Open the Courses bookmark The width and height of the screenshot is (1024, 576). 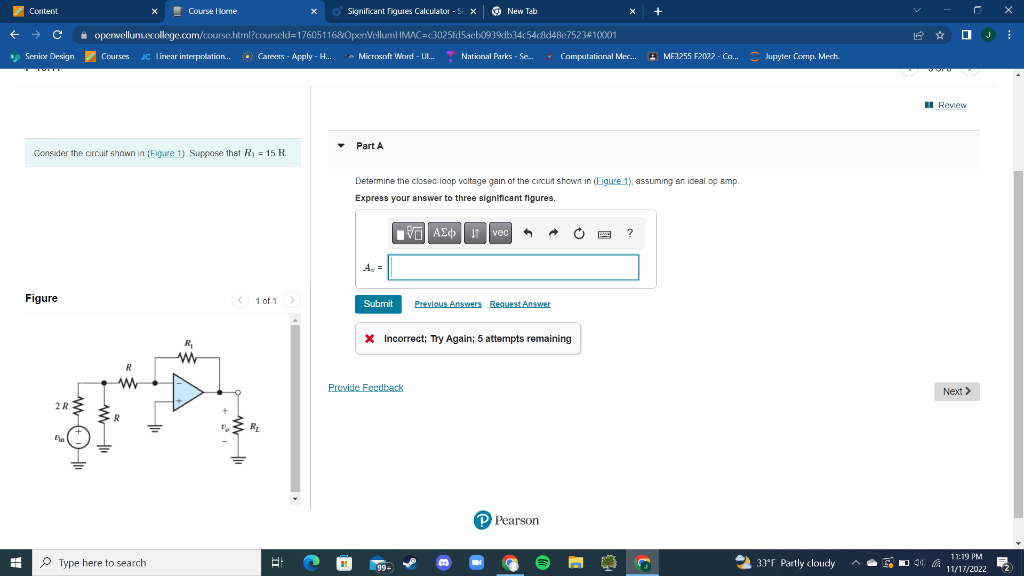coord(108,56)
